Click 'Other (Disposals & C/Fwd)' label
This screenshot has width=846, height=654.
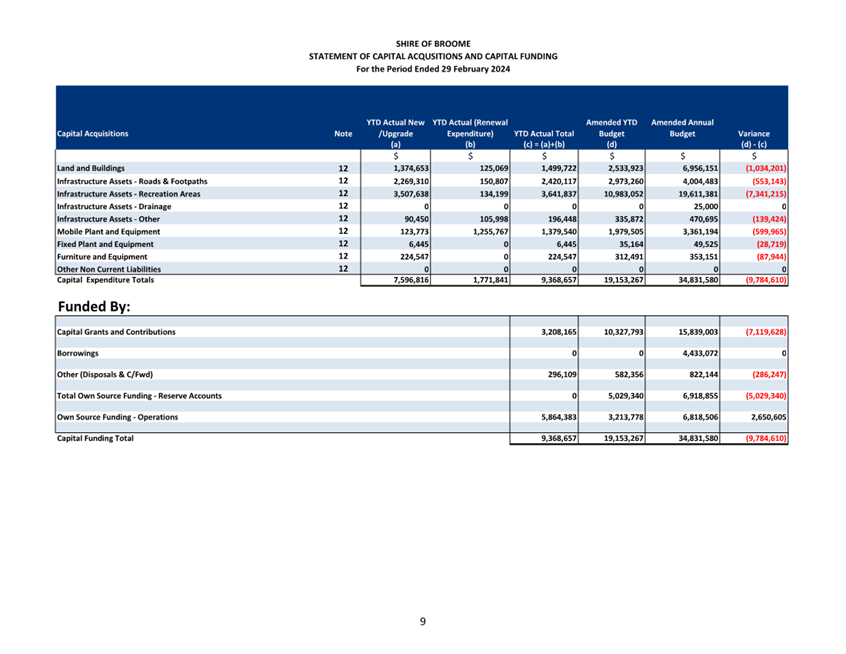point(105,374)
